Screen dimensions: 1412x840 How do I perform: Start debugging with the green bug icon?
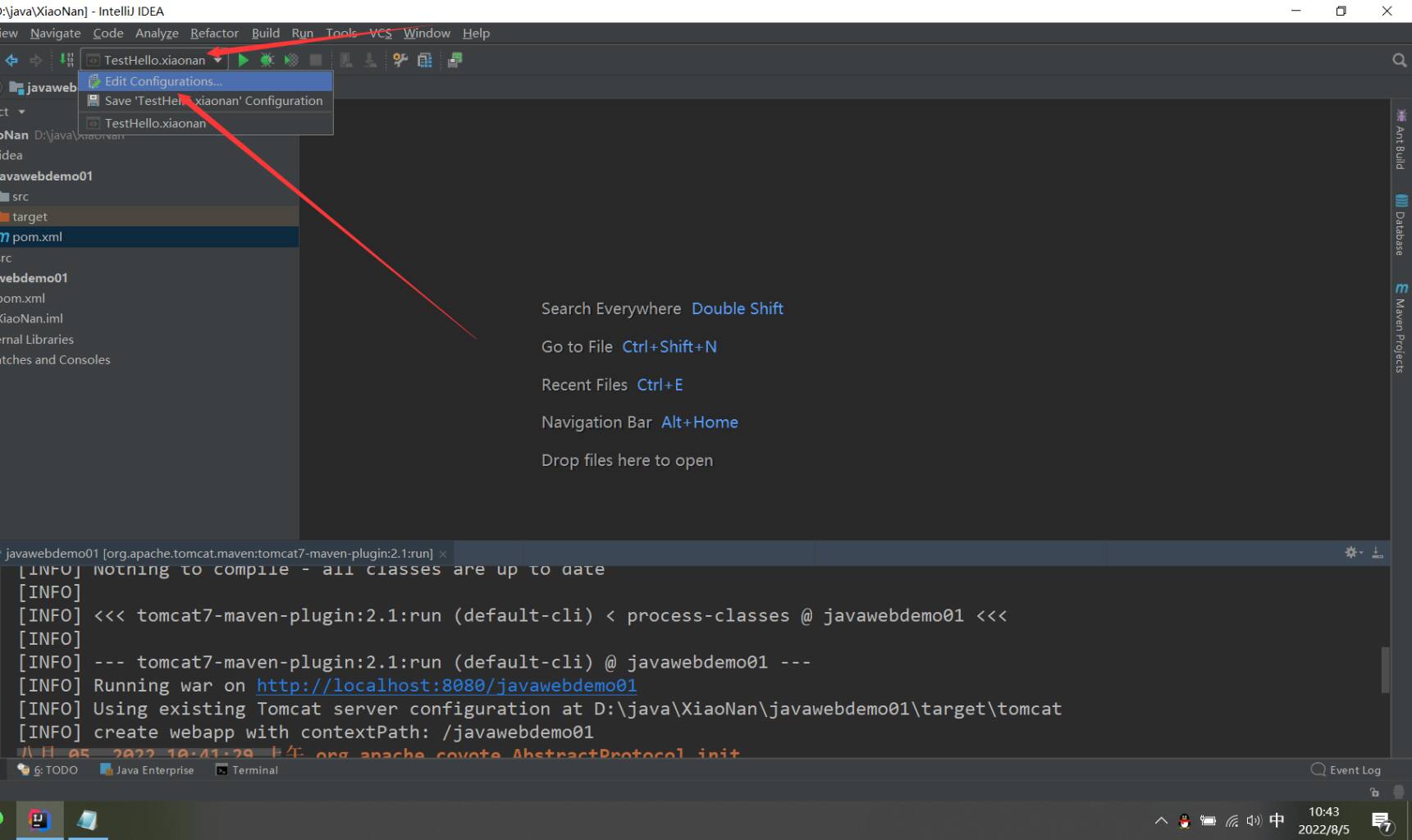coord(267,60)
